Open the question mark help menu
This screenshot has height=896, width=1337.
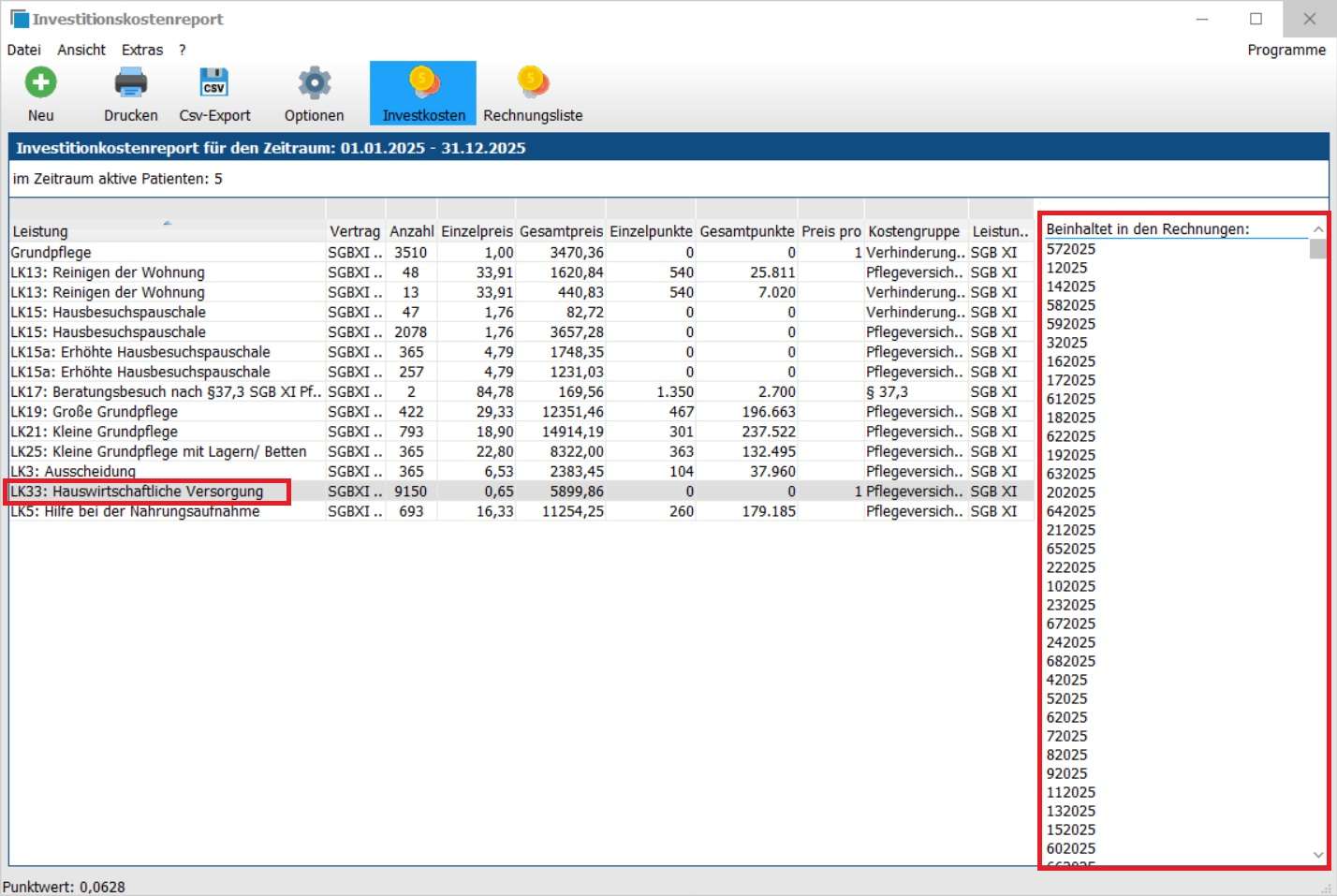point(183,50)
